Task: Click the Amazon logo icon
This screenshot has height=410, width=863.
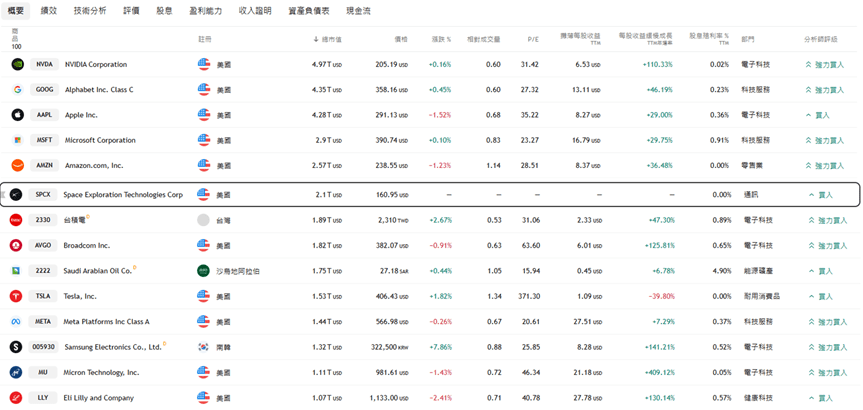Action: [18, 165]
